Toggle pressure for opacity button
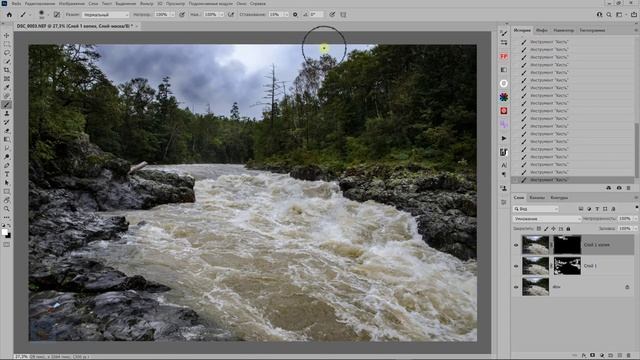This screenshot has width=640, height=360. click(182, 14)
